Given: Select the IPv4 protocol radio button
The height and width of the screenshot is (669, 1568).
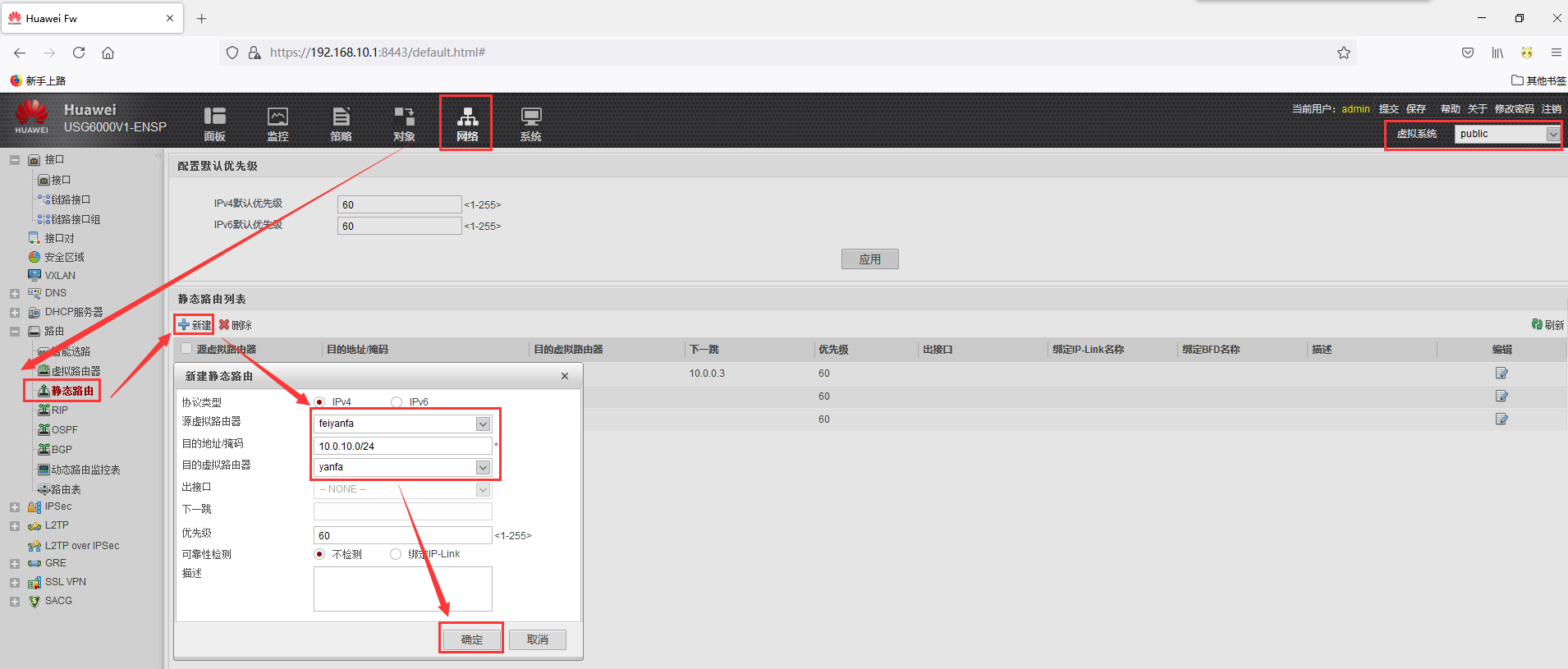Looking at the screenshot, I should pos(319,402).
